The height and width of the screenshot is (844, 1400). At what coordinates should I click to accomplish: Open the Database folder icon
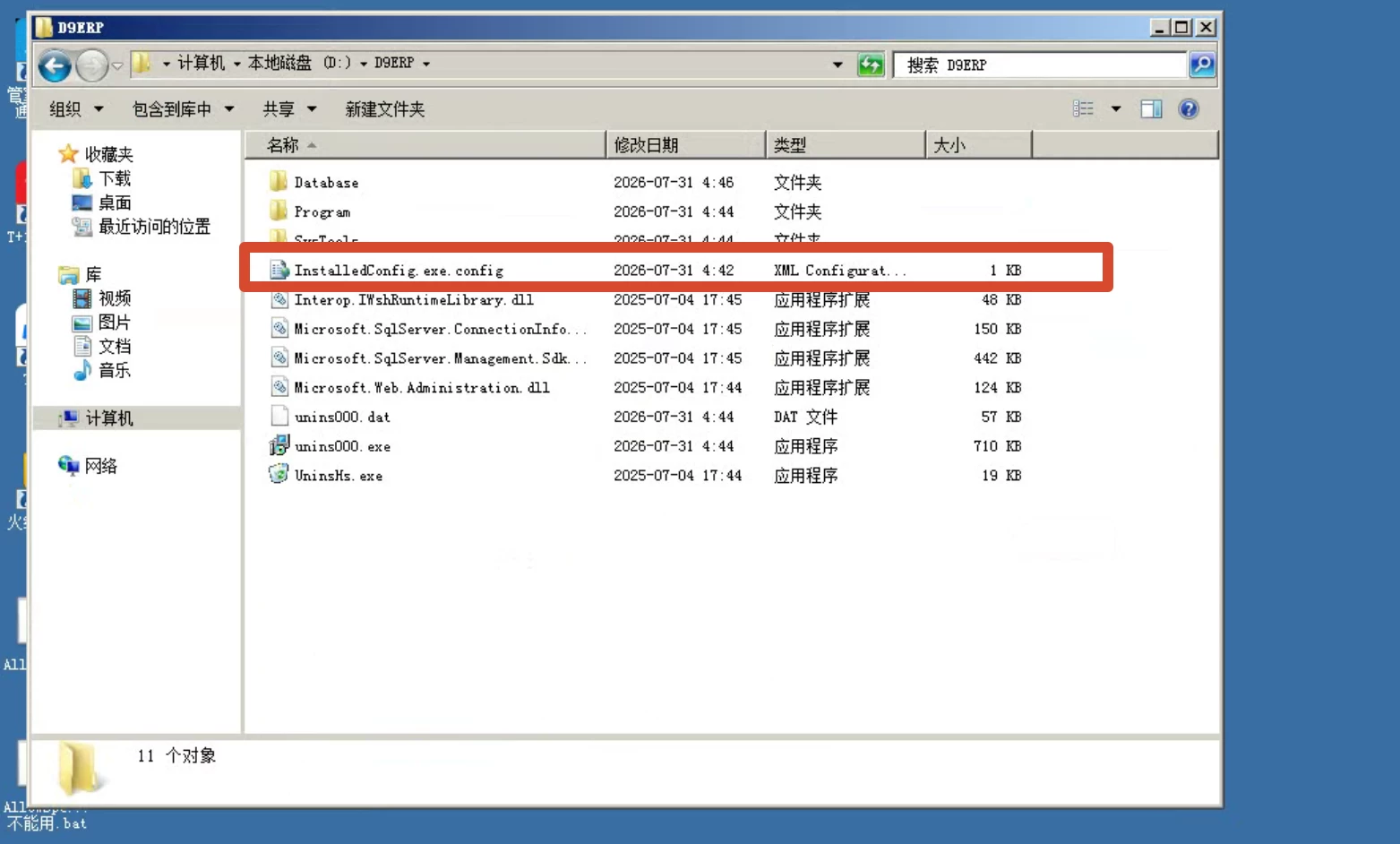click(279, 182)
